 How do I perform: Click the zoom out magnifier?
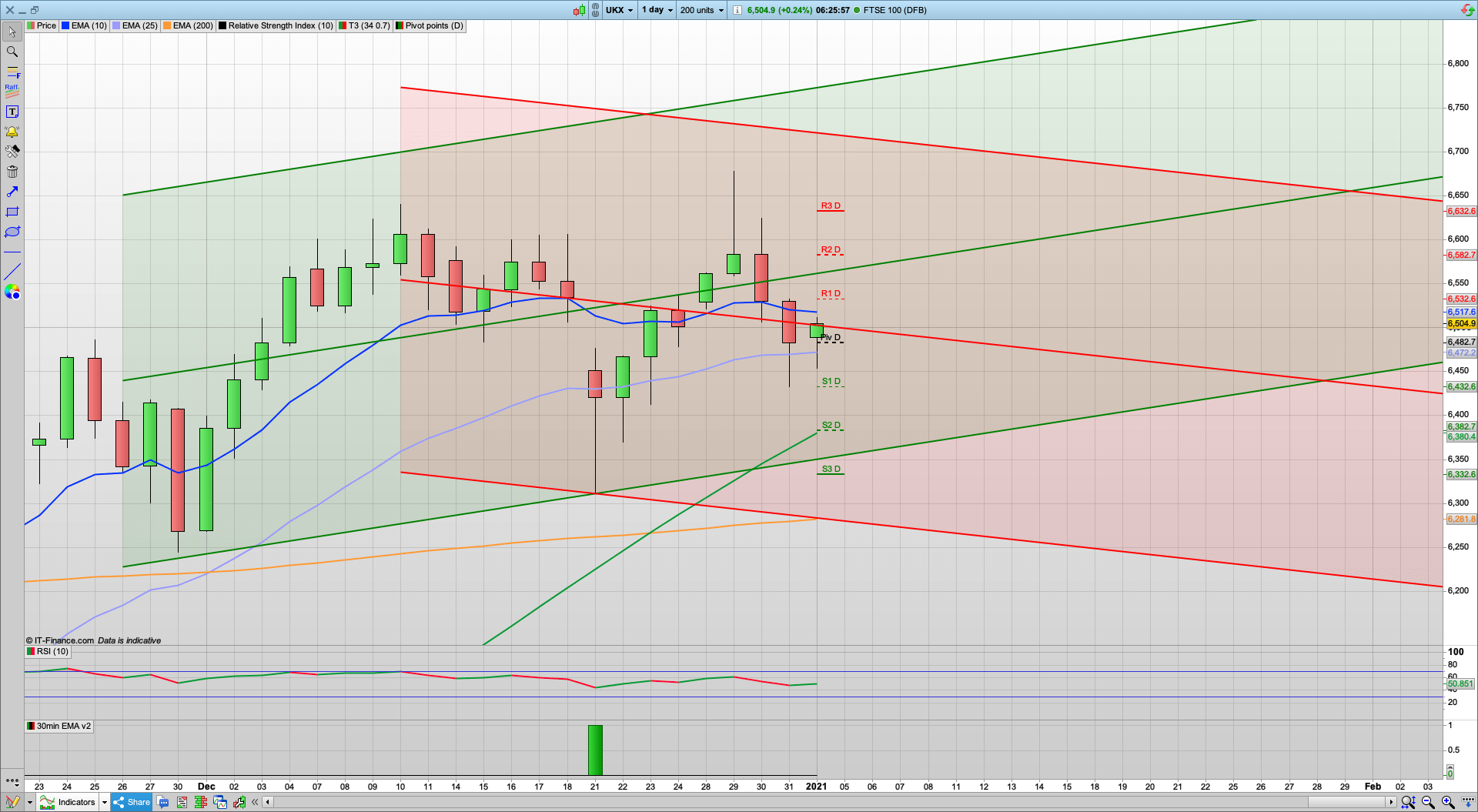(1428, 802)
